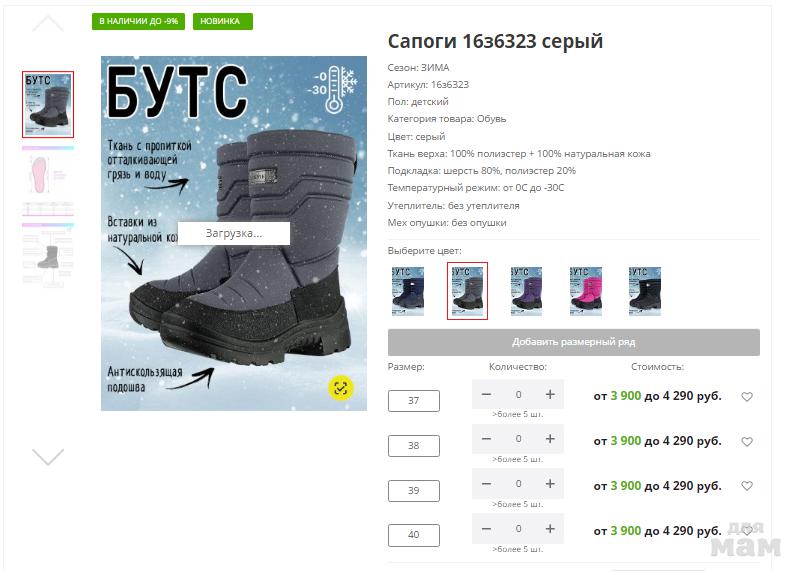Add size 38 to favorites with heart
The image size is (796, 571).
(746, 442)
